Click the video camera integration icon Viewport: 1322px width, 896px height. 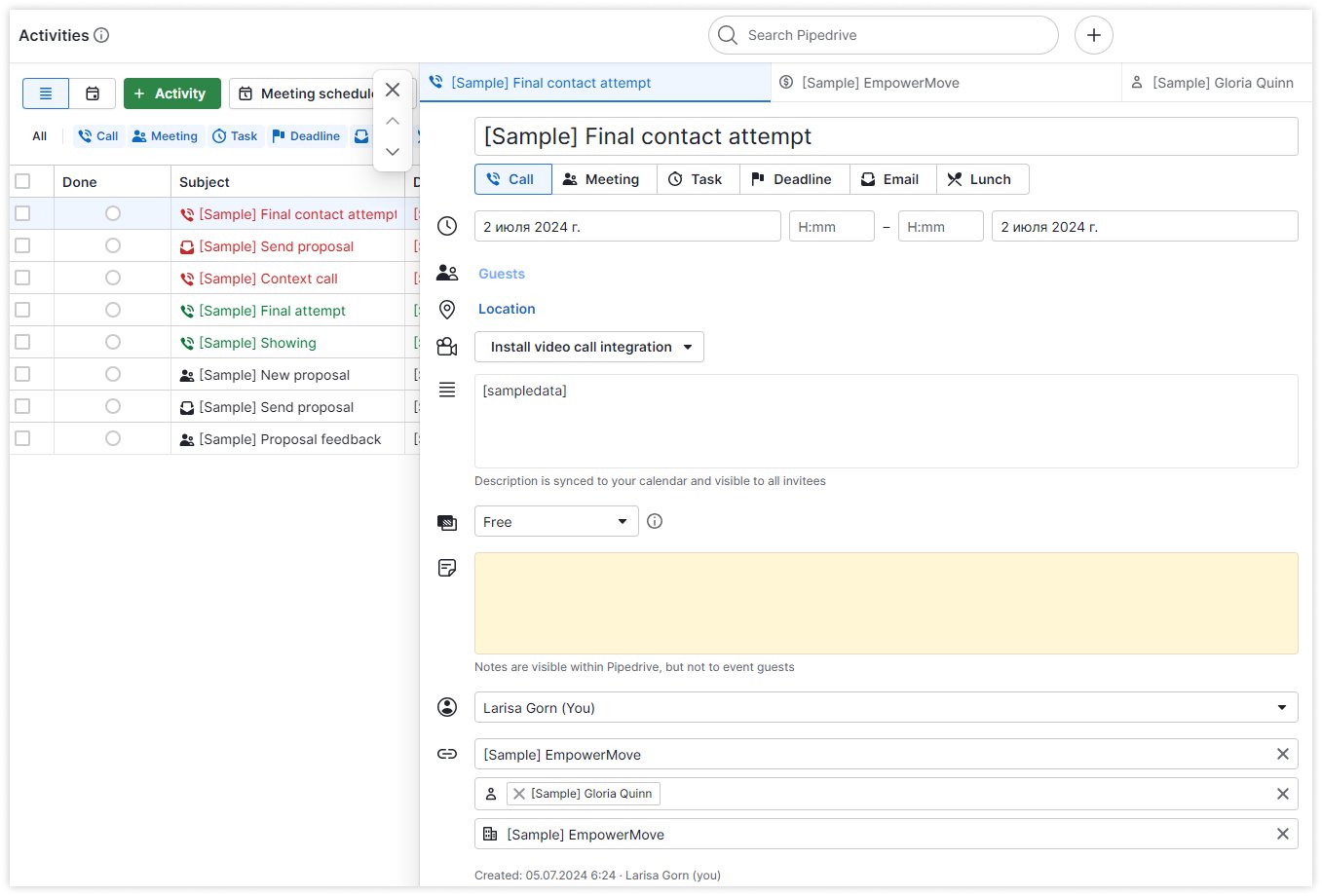tap(447, 346)
